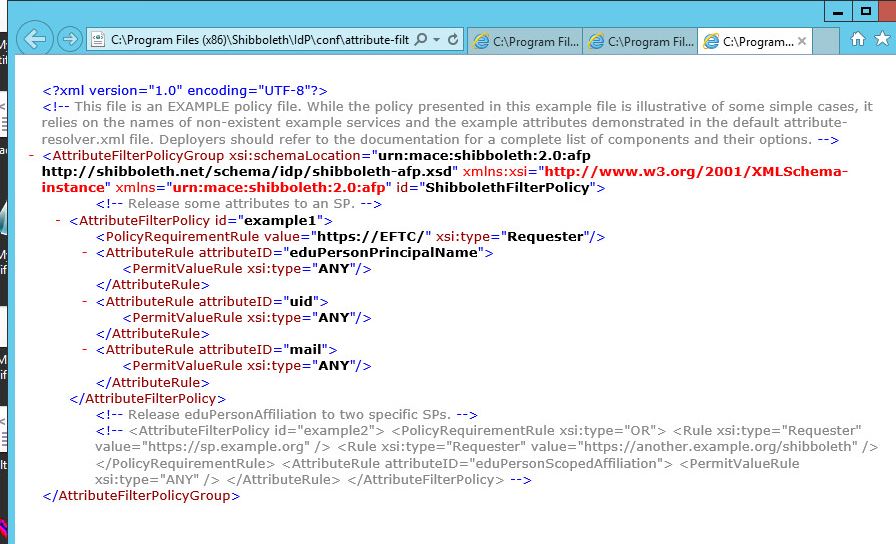Click the address bar path field
The height and width of the screenshot is (544, 896).
260,39
